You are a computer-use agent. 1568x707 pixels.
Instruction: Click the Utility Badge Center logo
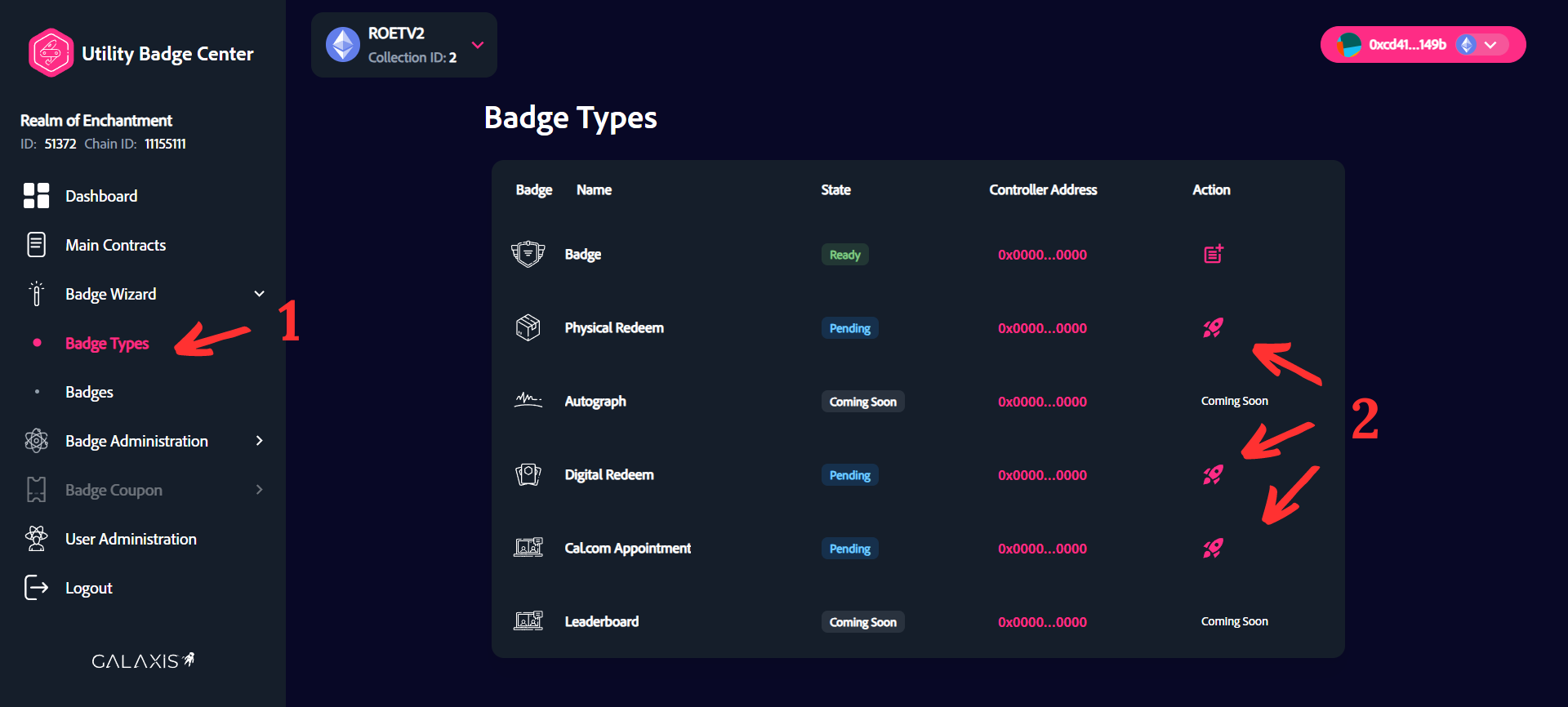51,53
